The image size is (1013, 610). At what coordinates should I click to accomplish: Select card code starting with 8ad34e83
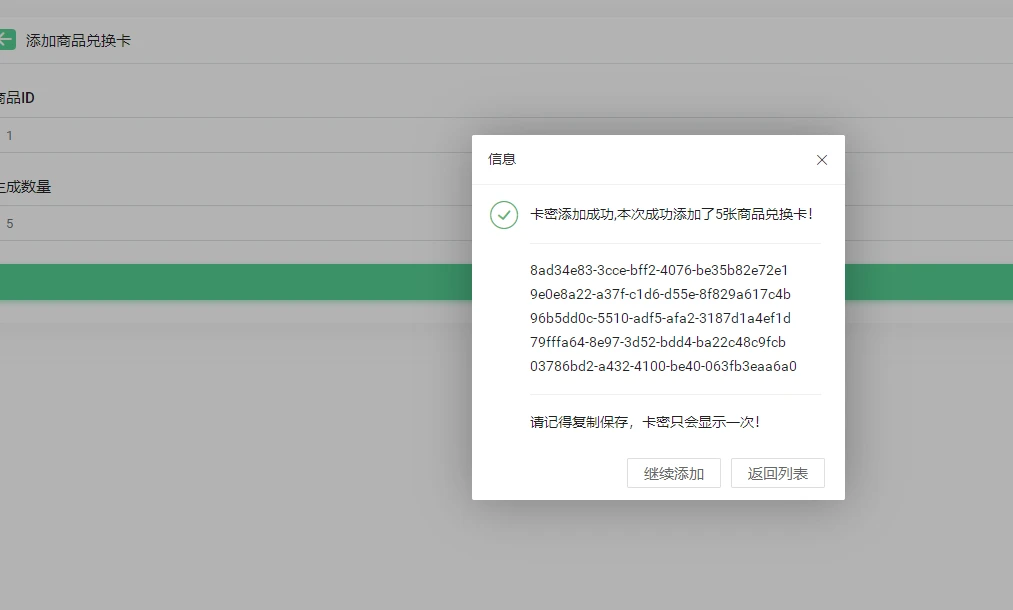tap(659, 270)
